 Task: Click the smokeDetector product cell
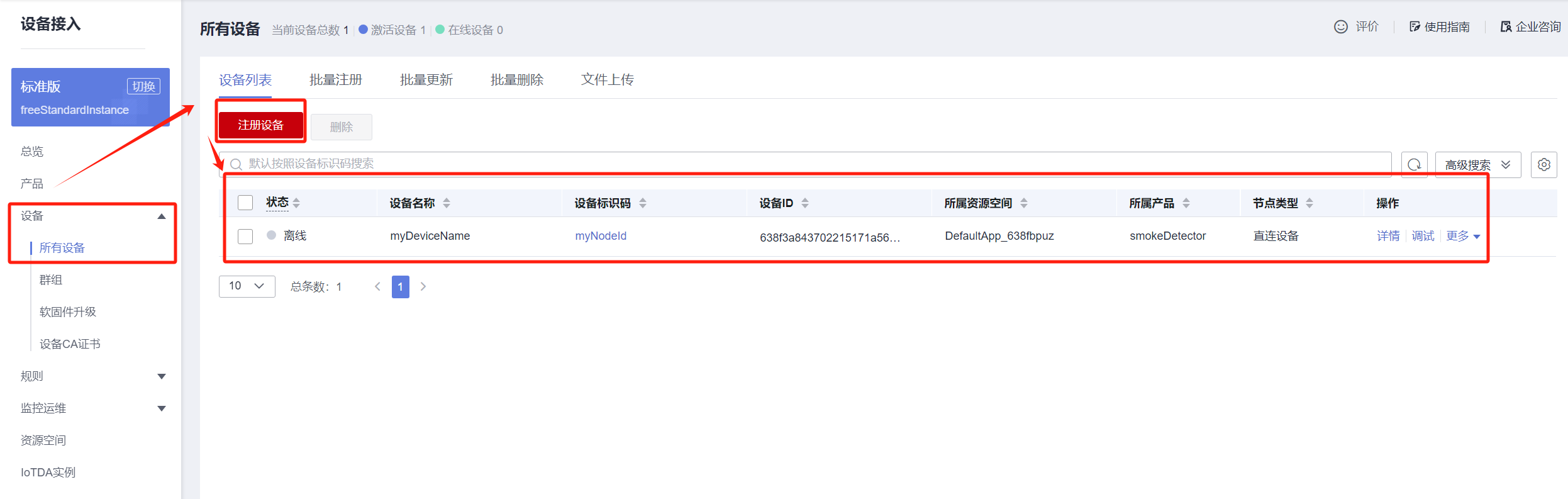[1168, 236]
